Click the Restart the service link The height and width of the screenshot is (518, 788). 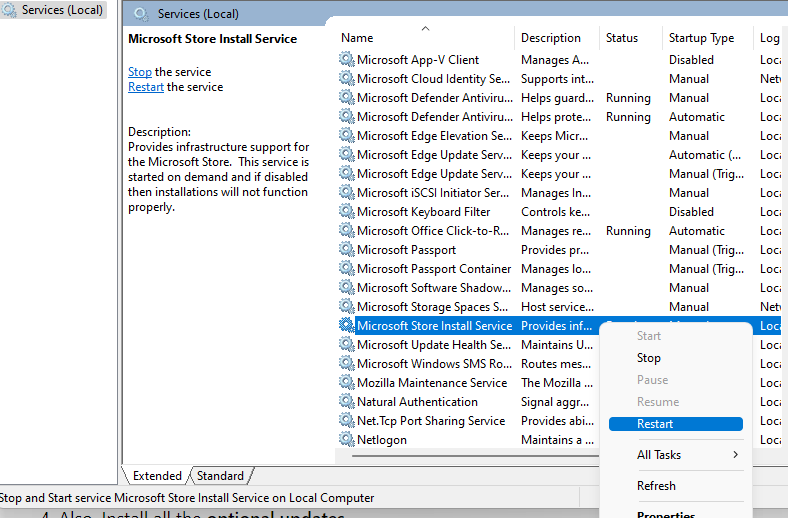click(146, 87)
